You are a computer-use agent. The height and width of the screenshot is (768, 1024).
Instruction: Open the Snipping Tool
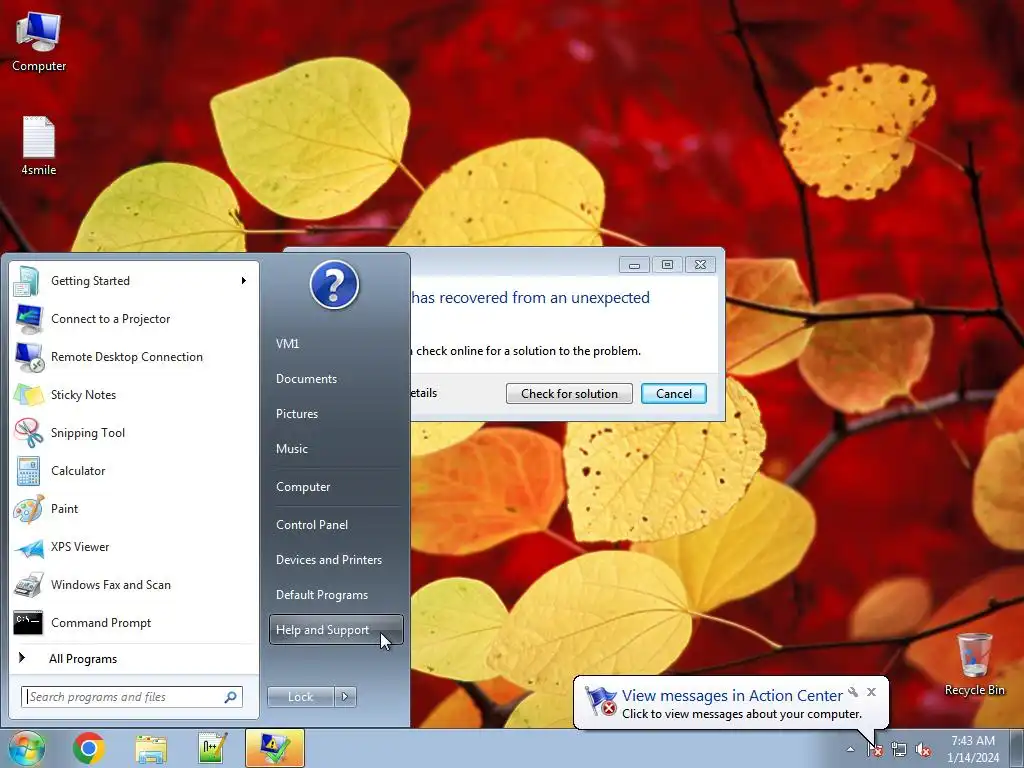click(x=133, y=432)
